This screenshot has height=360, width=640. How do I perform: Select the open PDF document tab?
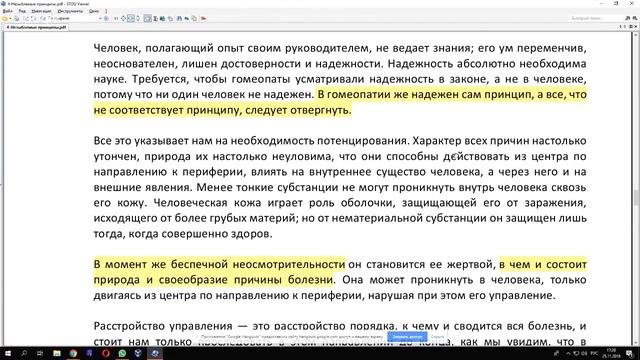pyautogui.click(x=36, y=27)
